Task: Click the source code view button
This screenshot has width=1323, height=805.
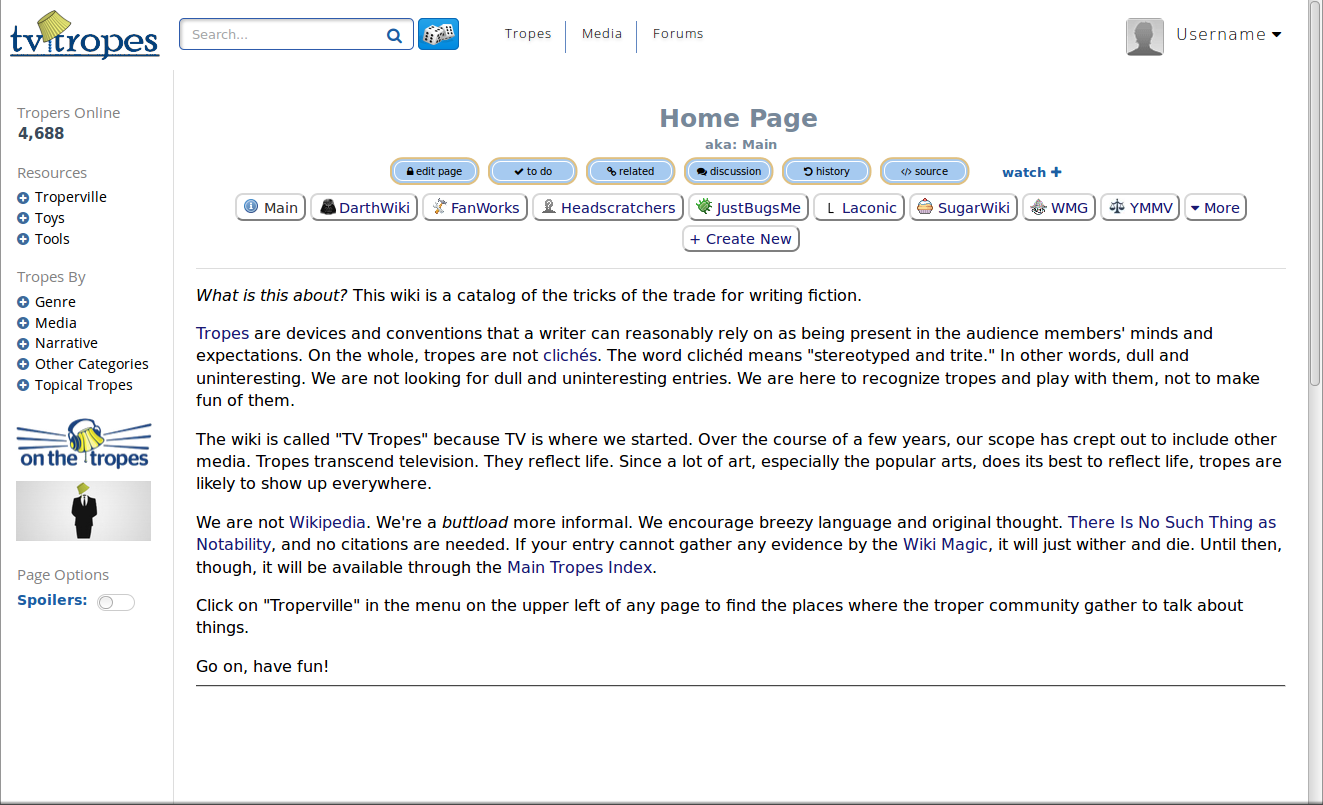Action: 924,171
